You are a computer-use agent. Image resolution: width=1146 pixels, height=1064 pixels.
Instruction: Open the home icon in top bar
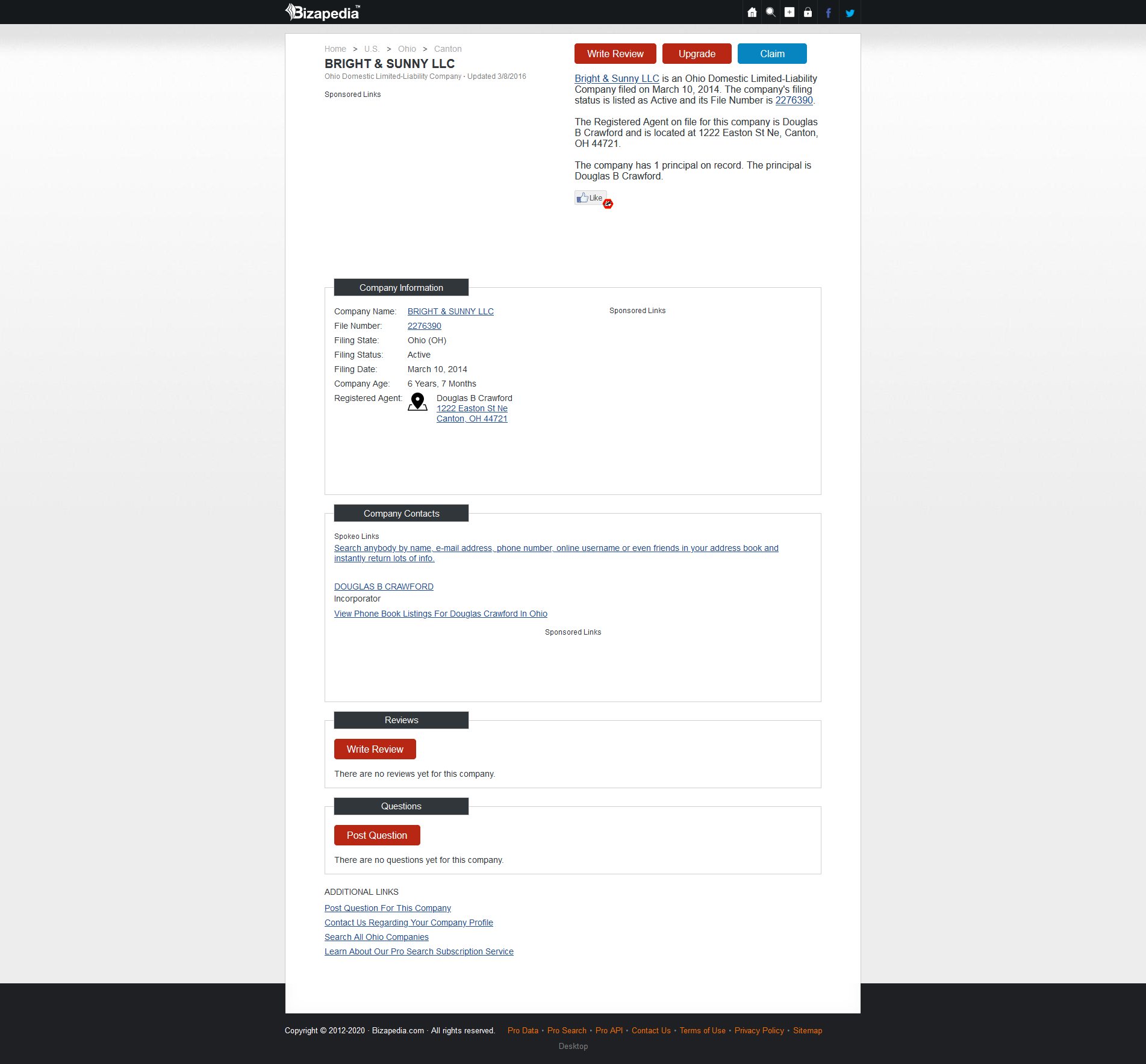(752, 12)
